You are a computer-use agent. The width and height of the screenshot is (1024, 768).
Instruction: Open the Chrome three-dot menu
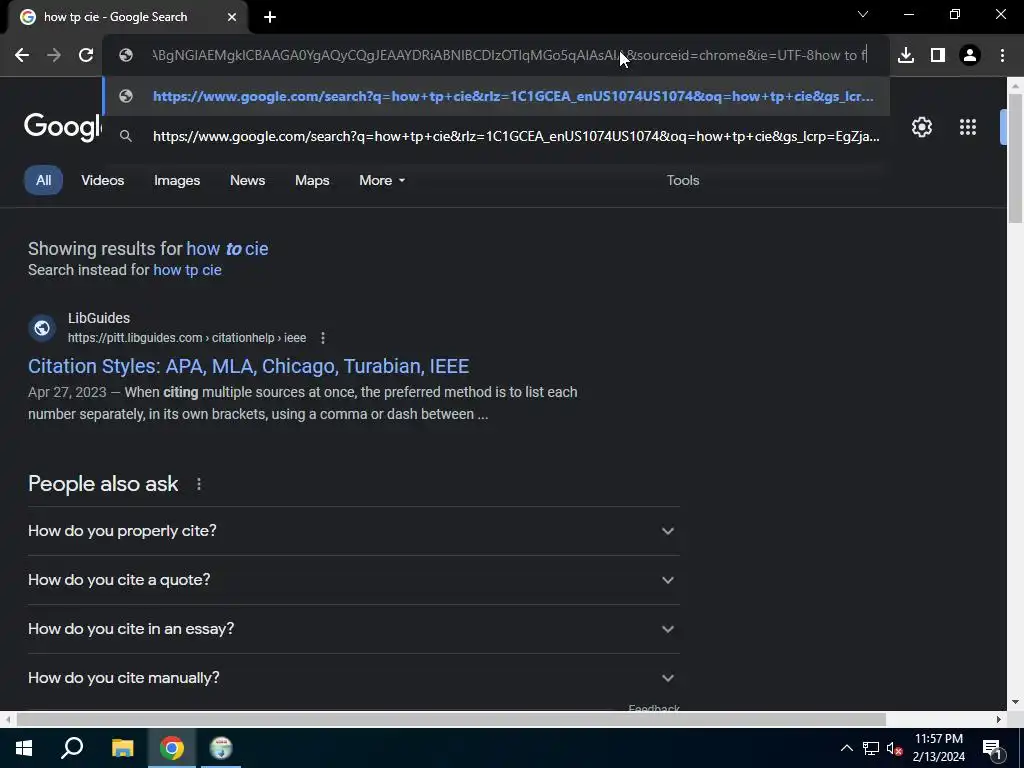[1002, 56]
